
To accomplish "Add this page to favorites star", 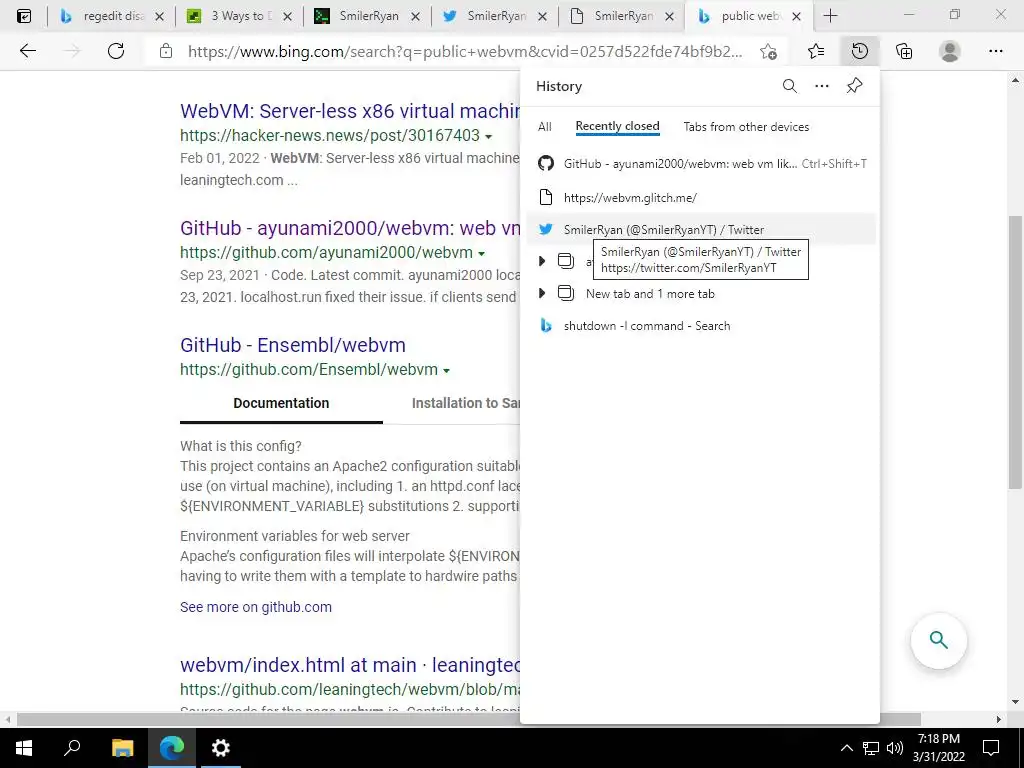I will (769, 52).
